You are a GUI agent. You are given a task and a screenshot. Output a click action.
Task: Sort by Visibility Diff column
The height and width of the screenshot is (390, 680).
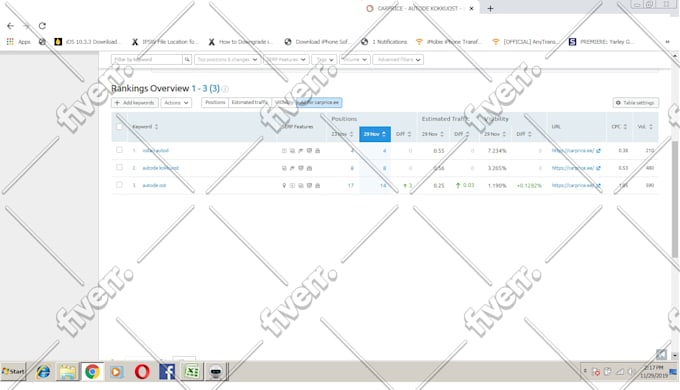(x=524, y=134)
